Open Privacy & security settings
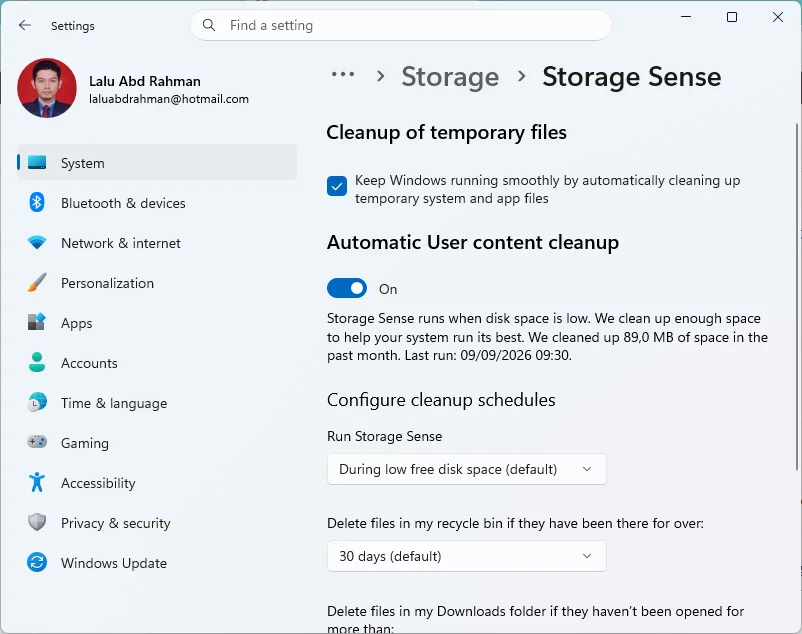 pos(157,523)
